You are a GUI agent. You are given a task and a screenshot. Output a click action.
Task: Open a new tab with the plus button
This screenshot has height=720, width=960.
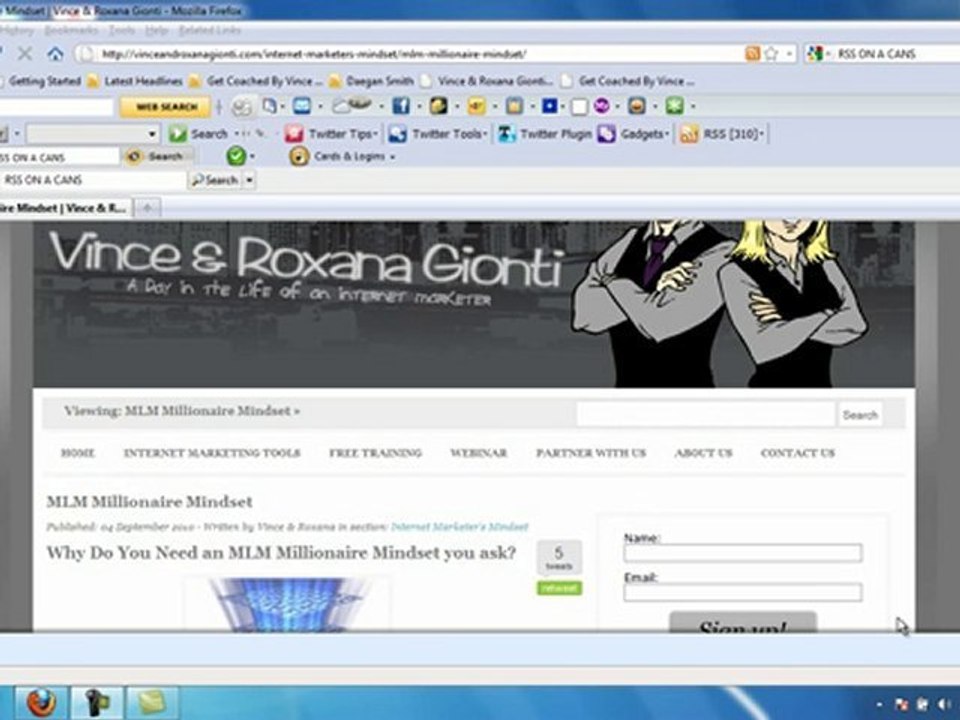tap(147, 208)
